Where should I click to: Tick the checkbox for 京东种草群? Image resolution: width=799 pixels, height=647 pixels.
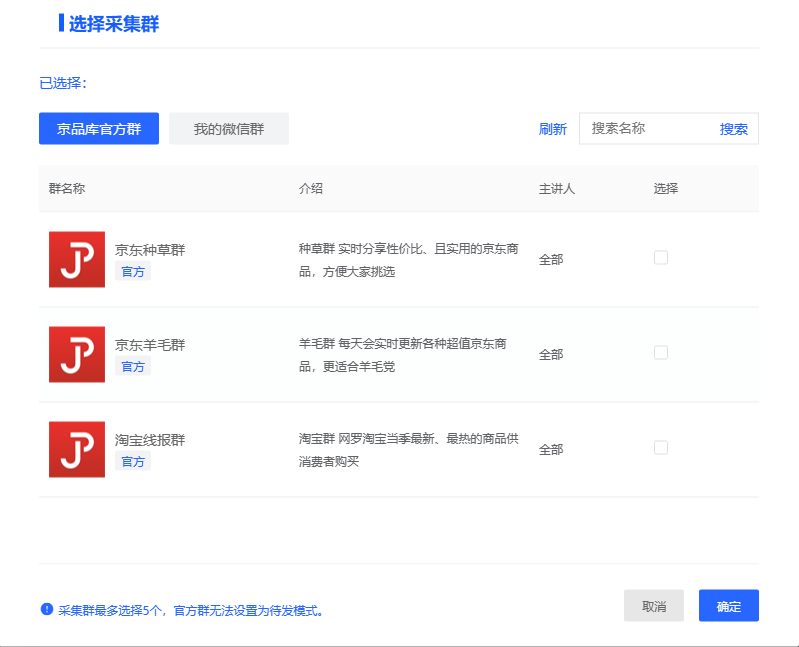tap(660, 258)
